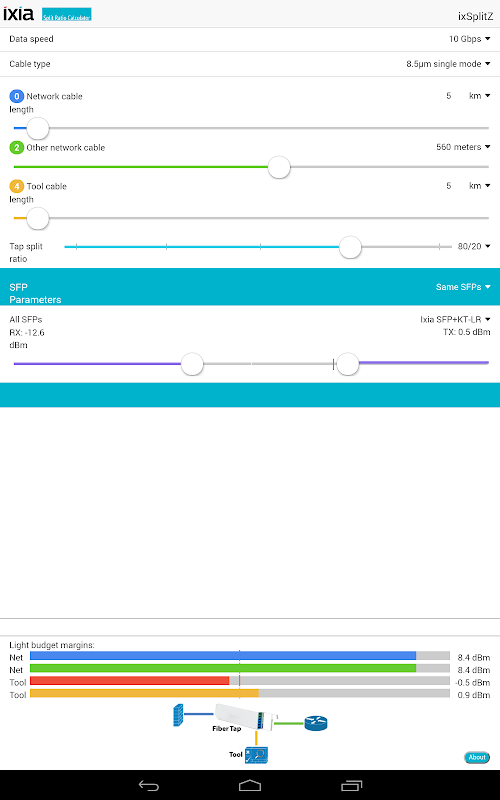
Task: Tap the ixia logo
Action: [x=18, y=14]
